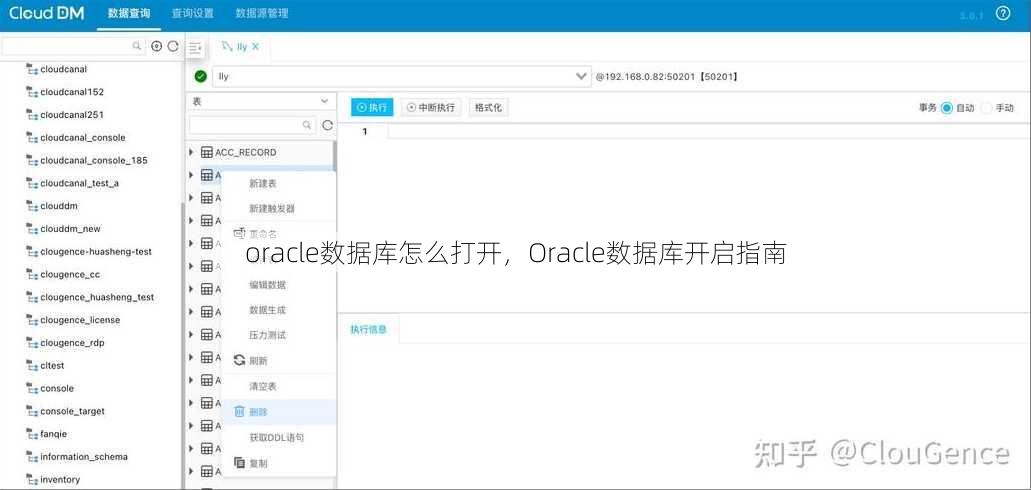Screen dimensions: 1031x490
Task: Click the schema icon beside fanqie
Action: click(x=32, y=434)
